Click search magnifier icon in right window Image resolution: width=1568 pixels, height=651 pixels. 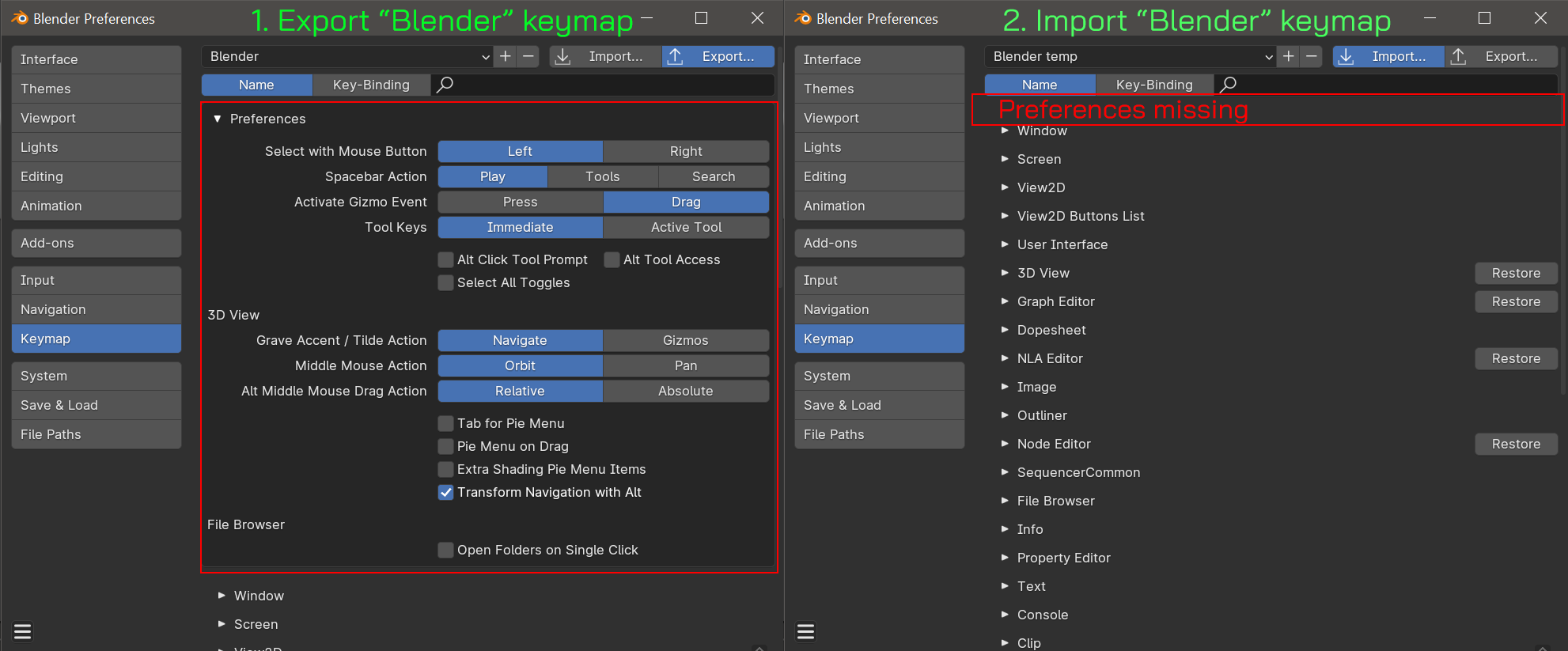pos(1229,85)
